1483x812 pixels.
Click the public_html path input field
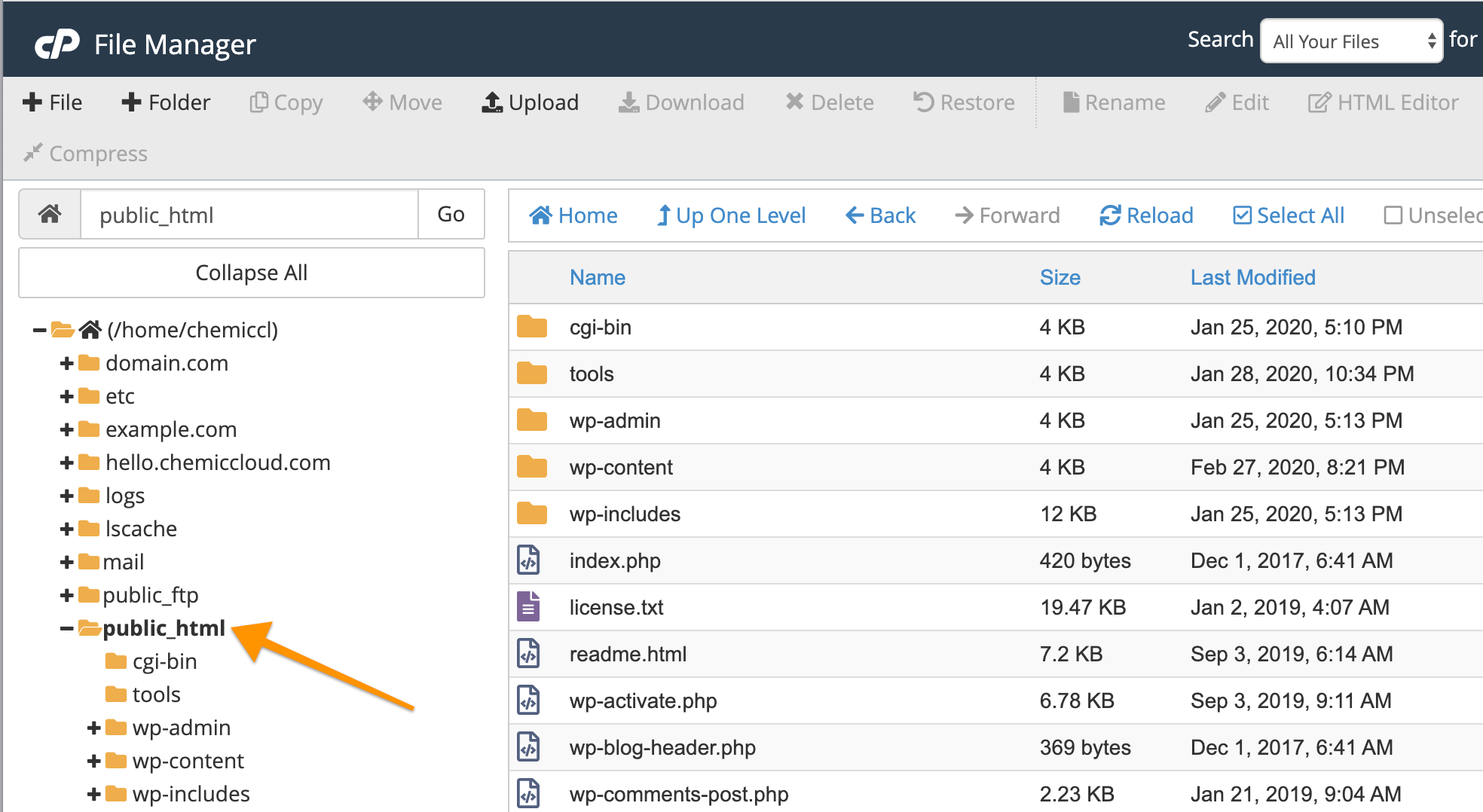coord(249,215)
